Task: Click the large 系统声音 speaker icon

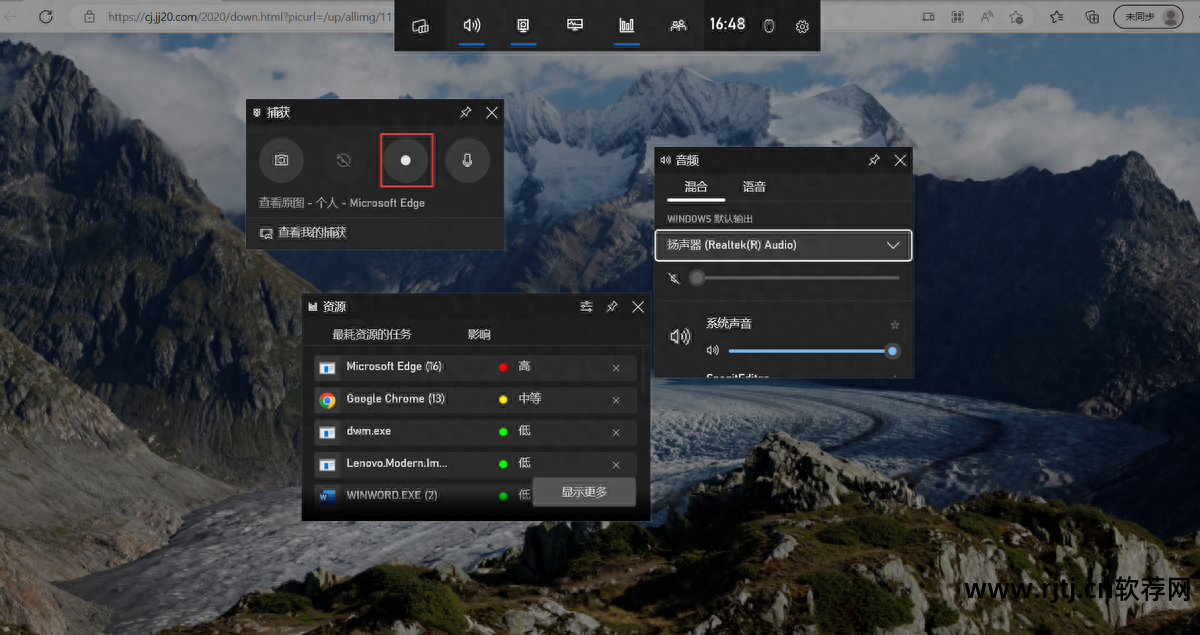Action: (680, 337)
